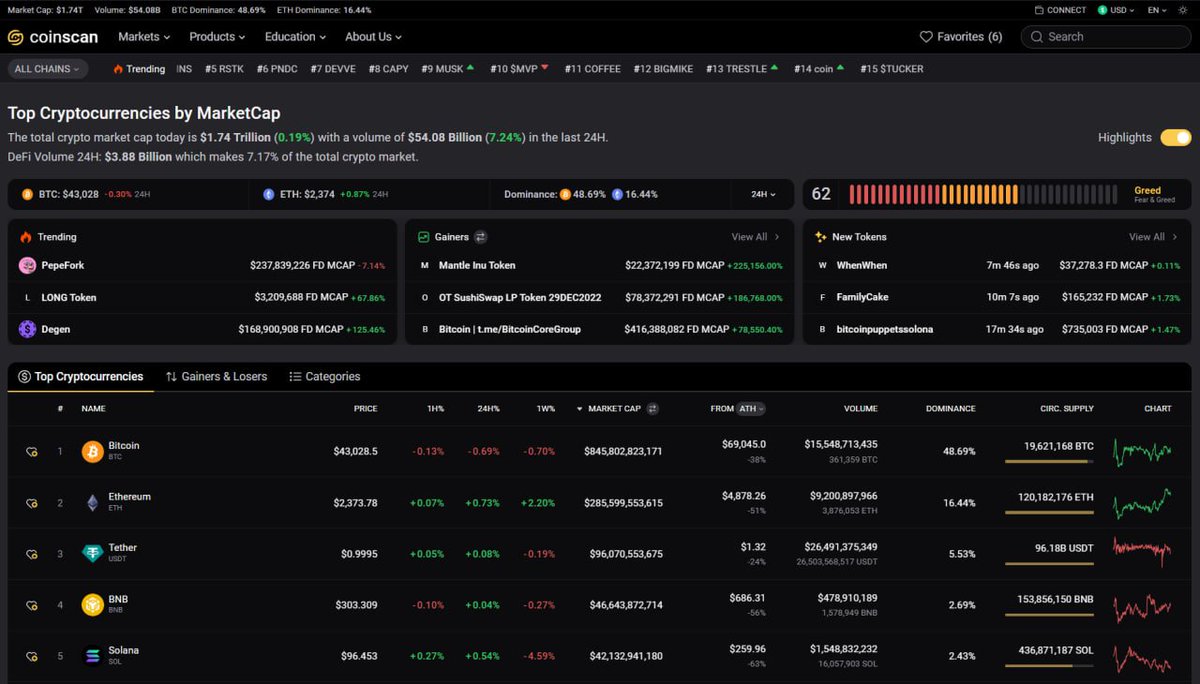Click the USD currency coin icon
The image size is (1200, 684).
pyautogui.click(x=1102, y=10)
